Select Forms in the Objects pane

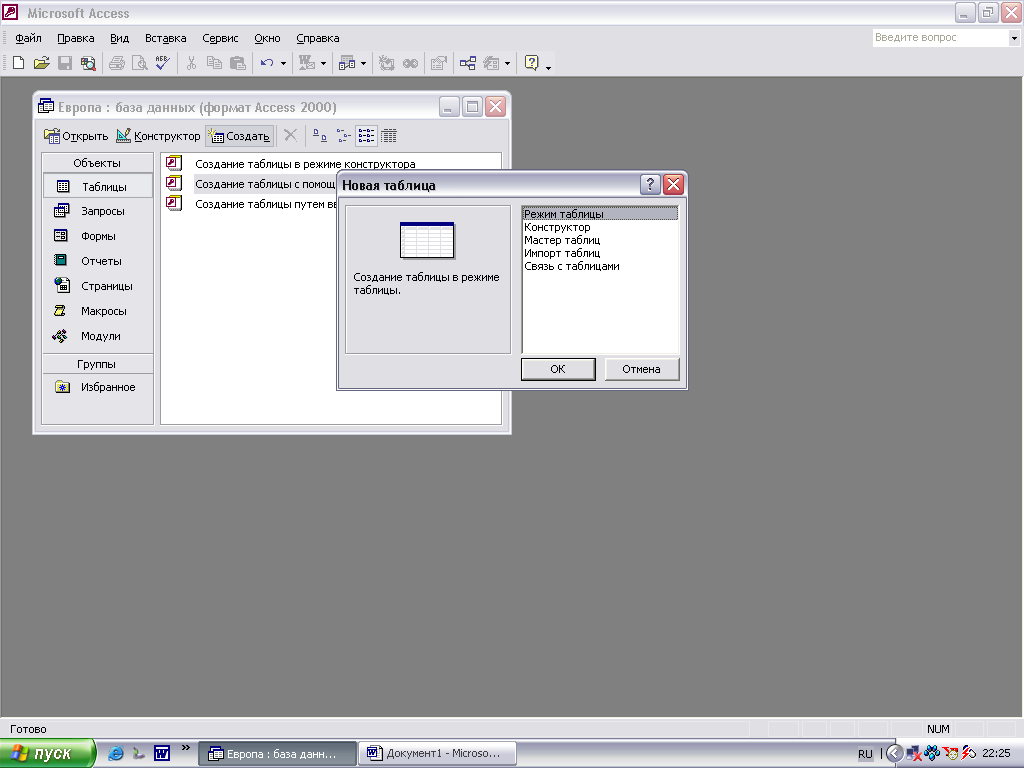97,236
